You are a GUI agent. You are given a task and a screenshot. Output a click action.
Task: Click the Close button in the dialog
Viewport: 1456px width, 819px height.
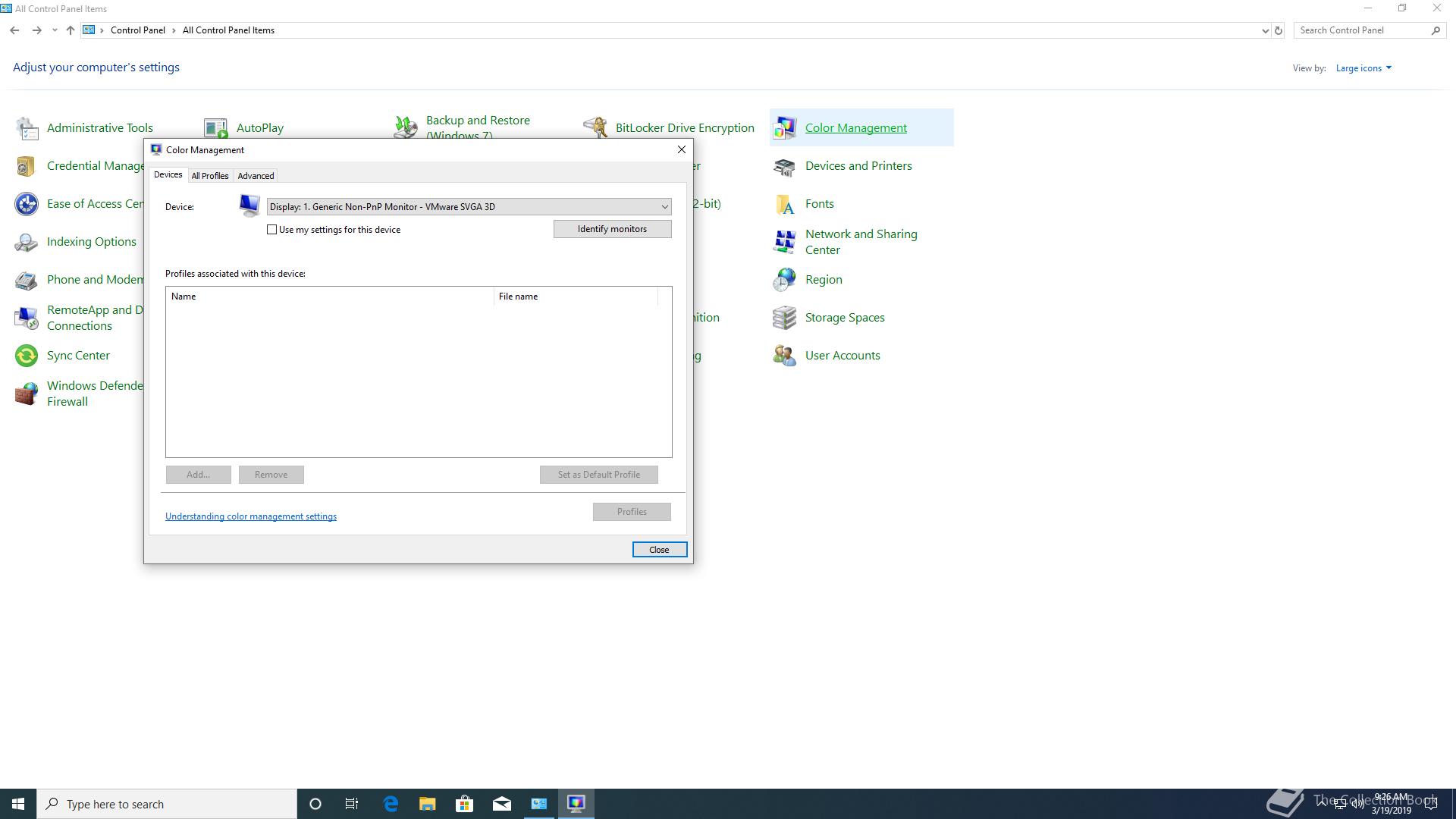pyautogui.click(x=659, y=550)
